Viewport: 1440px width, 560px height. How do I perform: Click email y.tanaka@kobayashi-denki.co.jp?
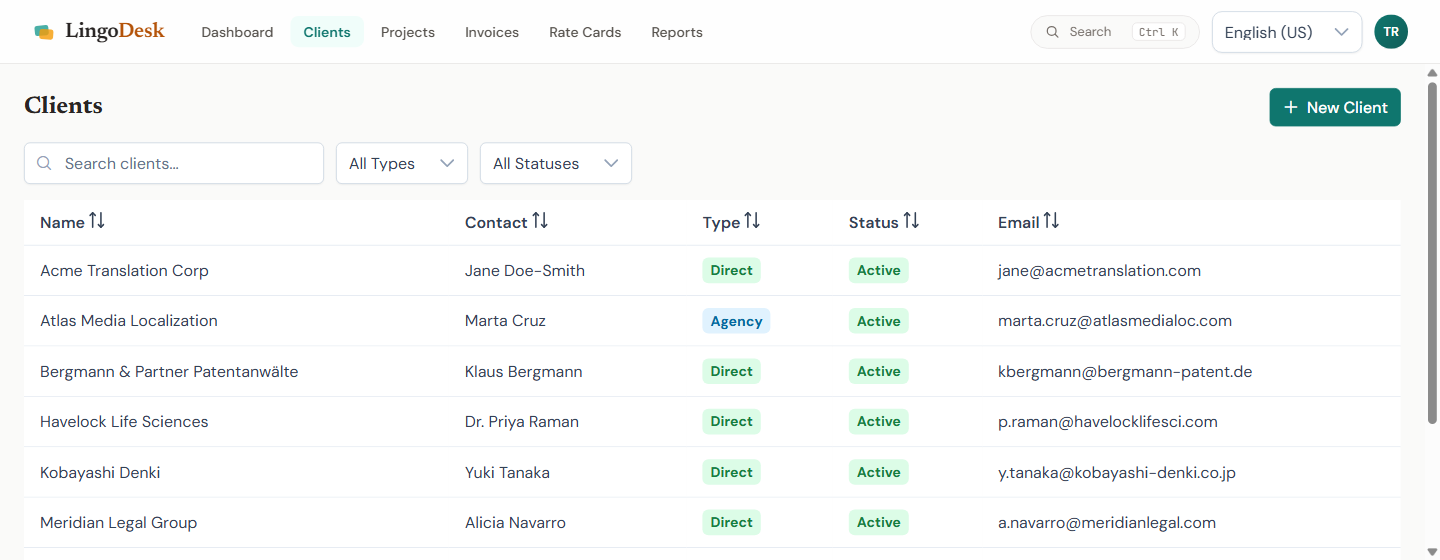pos(1117,472)
